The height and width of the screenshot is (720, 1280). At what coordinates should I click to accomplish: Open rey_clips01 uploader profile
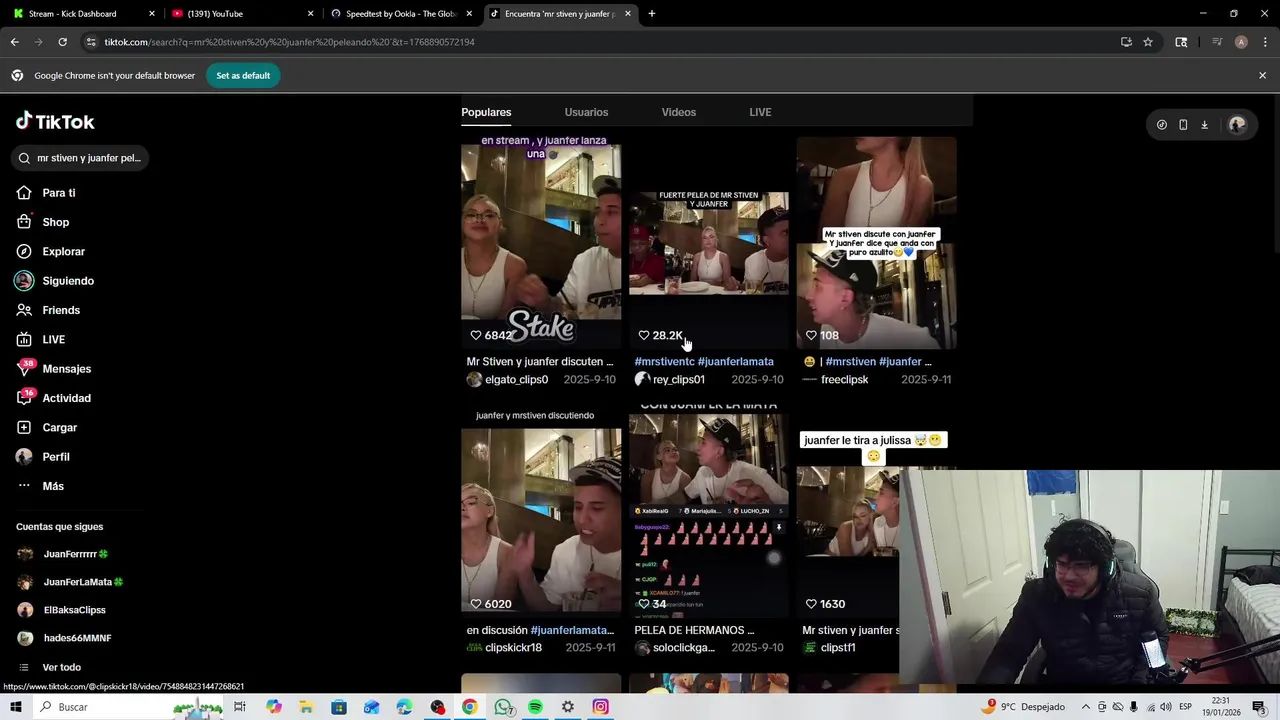[x=669, y=380]
